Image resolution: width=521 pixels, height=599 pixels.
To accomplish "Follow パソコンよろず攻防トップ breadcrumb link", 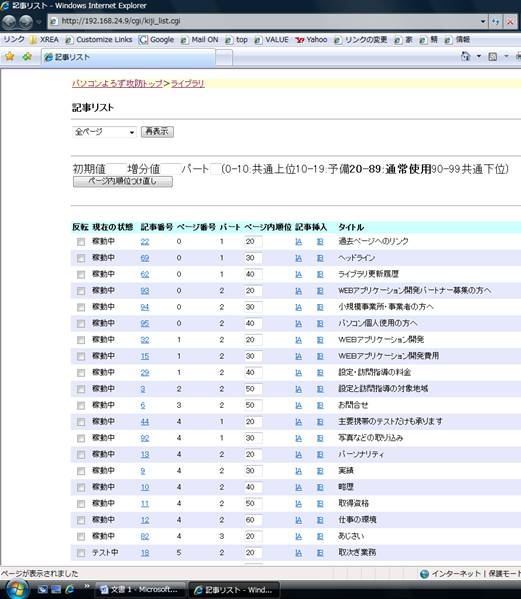I will (x=117, y=84).
